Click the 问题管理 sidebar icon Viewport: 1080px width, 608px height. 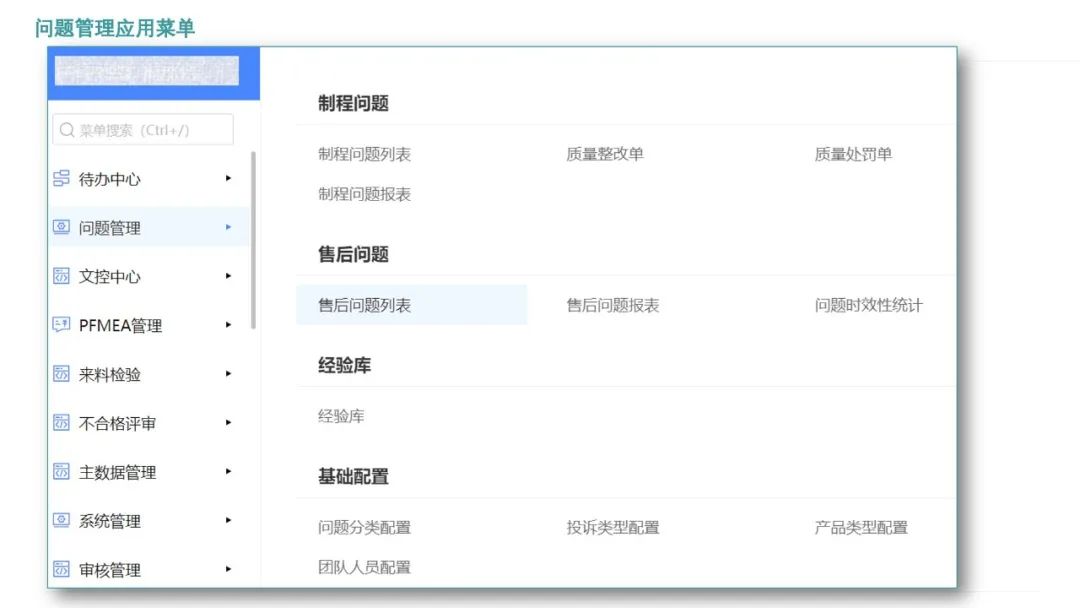point(61,228)
